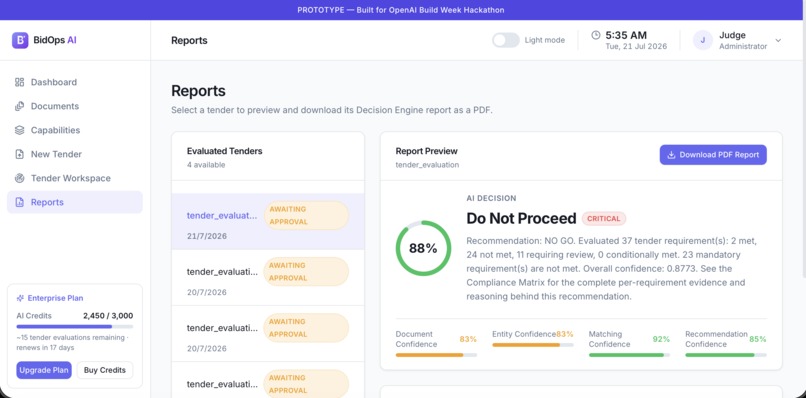Click the 'Do Not Proceed' heading
Image resolution: width=806 pixels, height=398 pixels.
click(x=521, y=219)
